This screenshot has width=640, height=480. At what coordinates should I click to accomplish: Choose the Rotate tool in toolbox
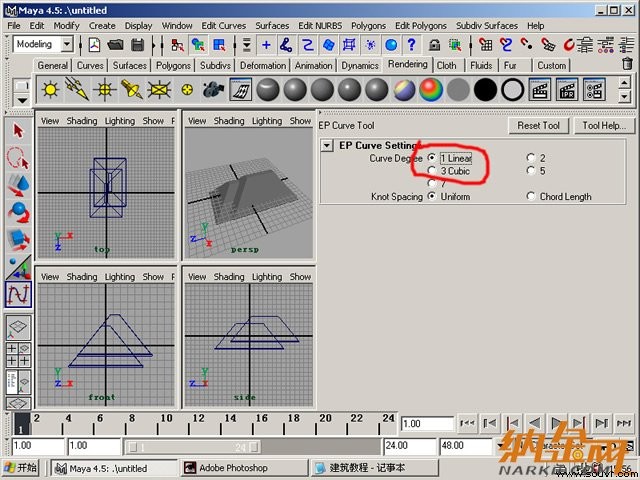tap(18, 212)
